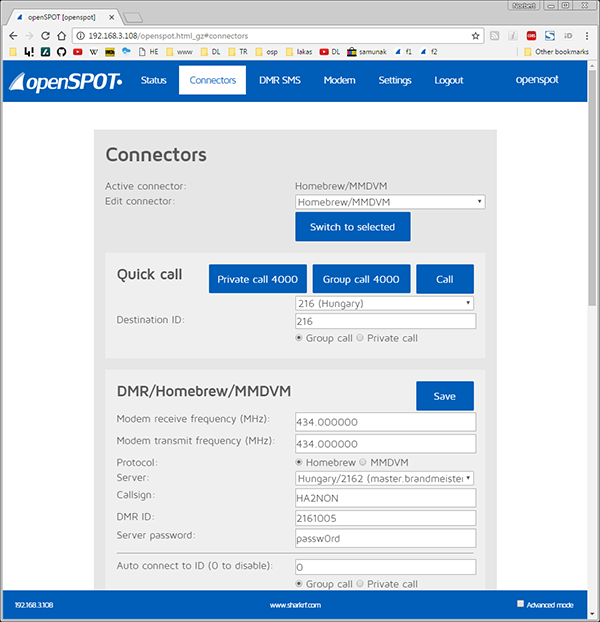
Task: Select Private call radio under Destination ID
Action: tap(360, 338)
